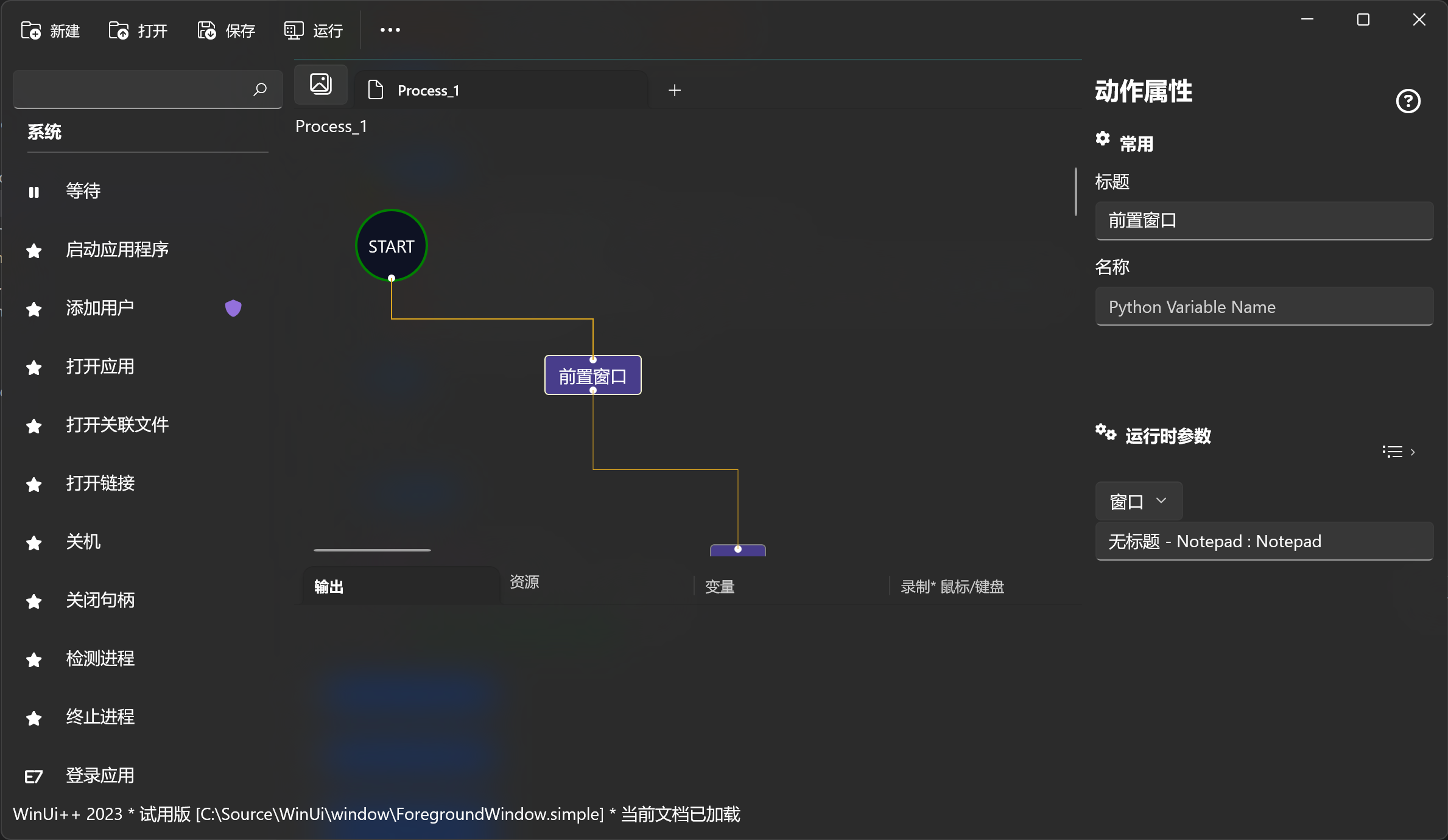This screenshot has width=1448, height=840.
Task: Click the search magnifier in the sidebar
Action: [x=259, y=89]
